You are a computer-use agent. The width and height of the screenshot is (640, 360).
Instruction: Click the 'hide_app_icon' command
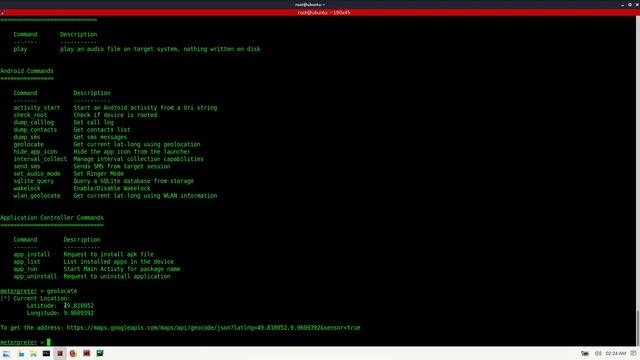point(35,152)
